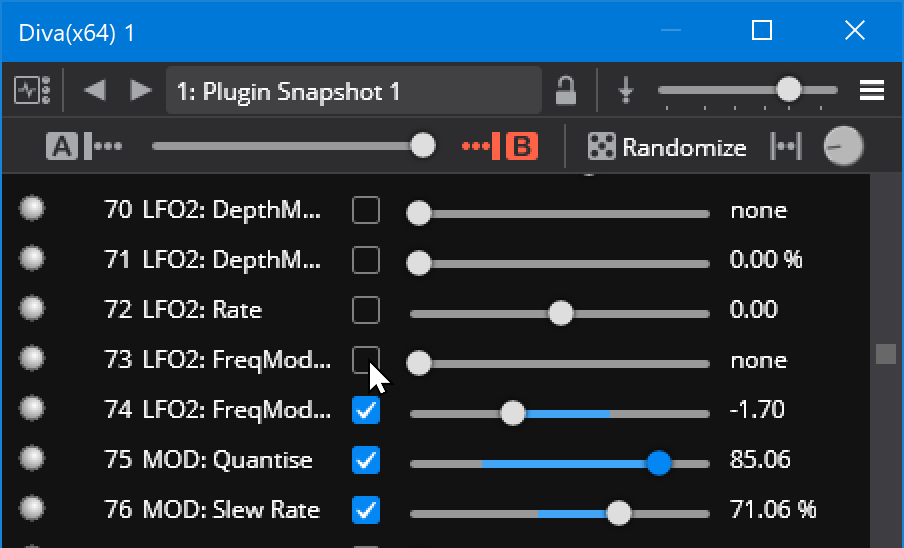Select the '75 MOD: Quantise' label
The width and height of the screenshot is (904, 548).
pyautogui.click(x=208, y=460)
